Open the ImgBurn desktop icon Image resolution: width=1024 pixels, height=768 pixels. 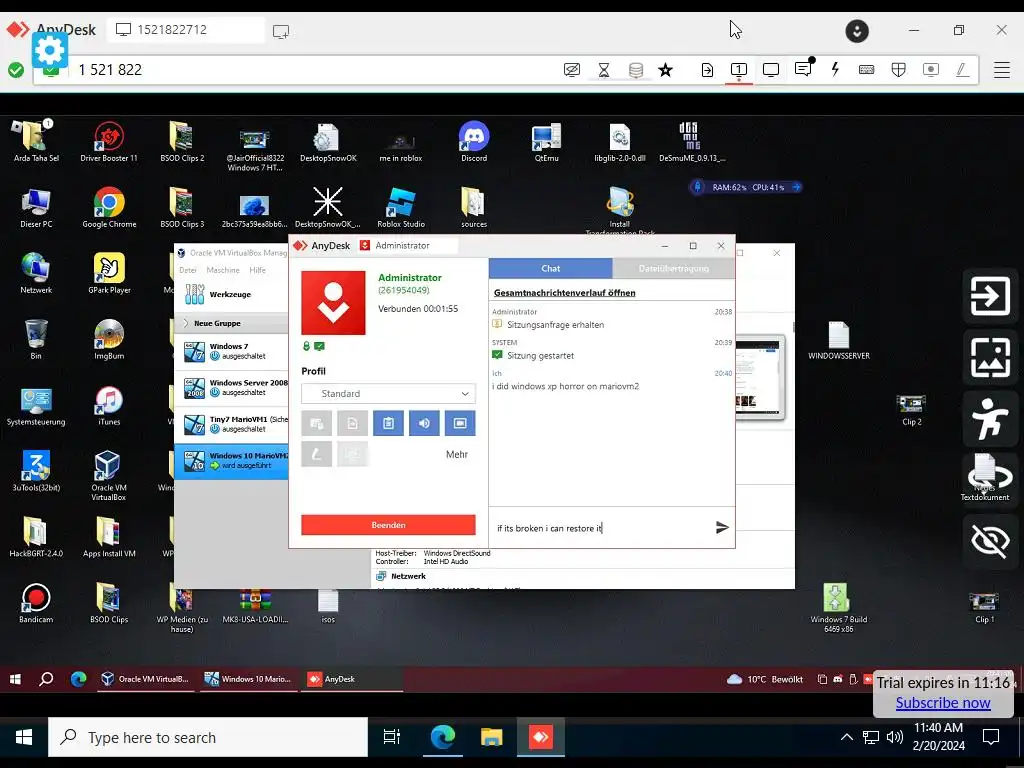[x=109, y=340]
